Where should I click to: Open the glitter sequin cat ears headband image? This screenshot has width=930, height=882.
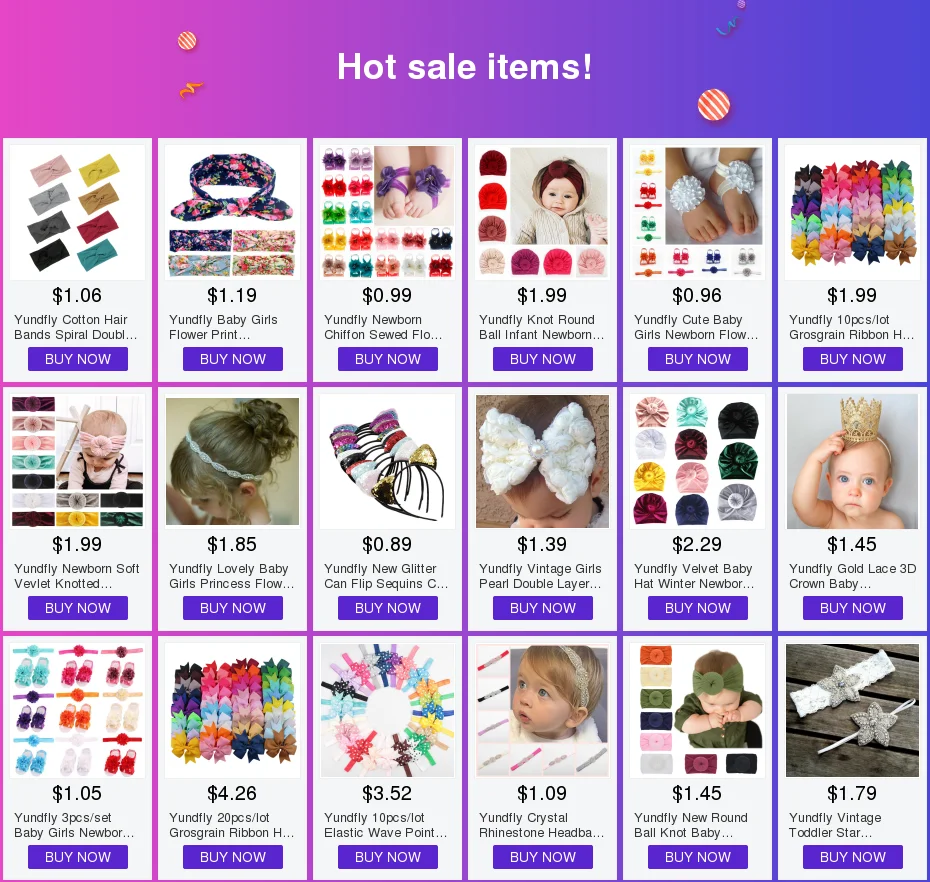coord(387,461)
